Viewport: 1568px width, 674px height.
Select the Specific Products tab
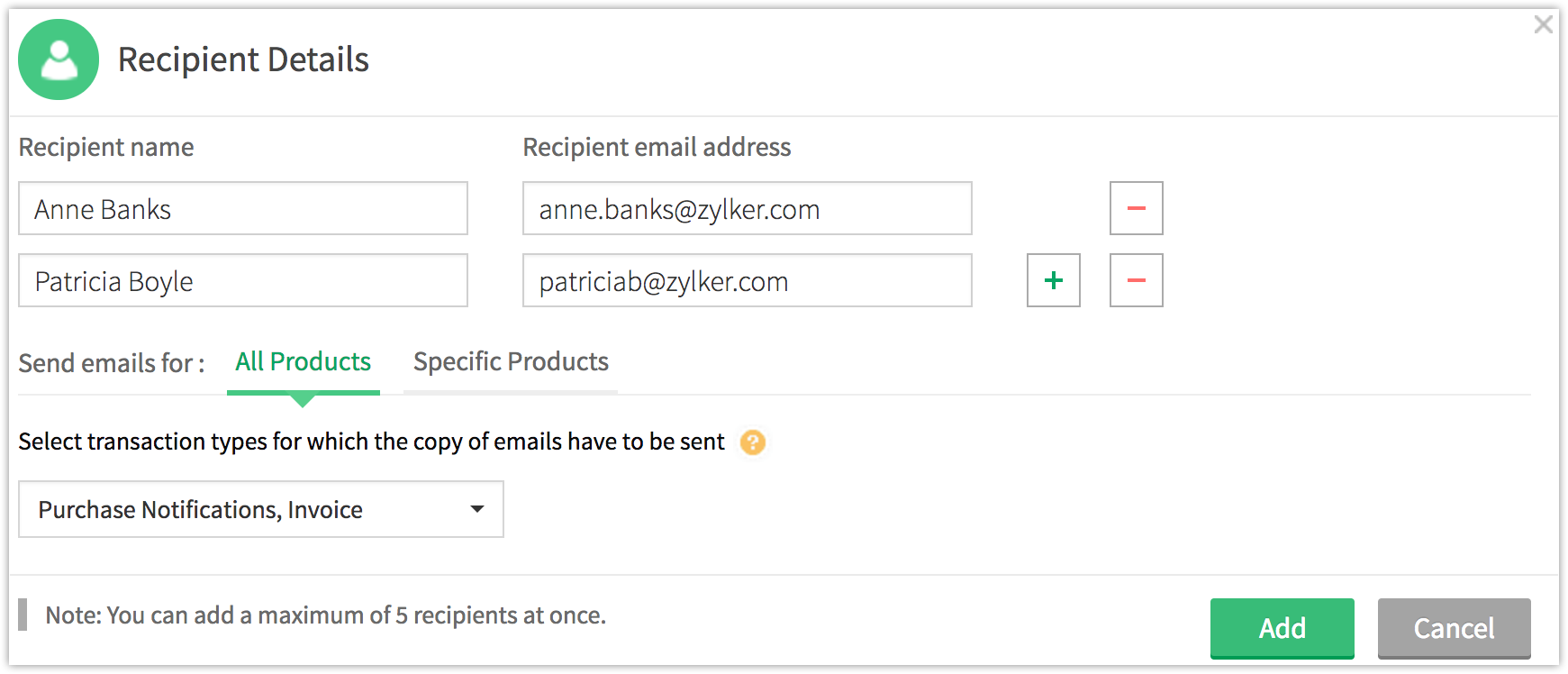click(x=511, y=362)
